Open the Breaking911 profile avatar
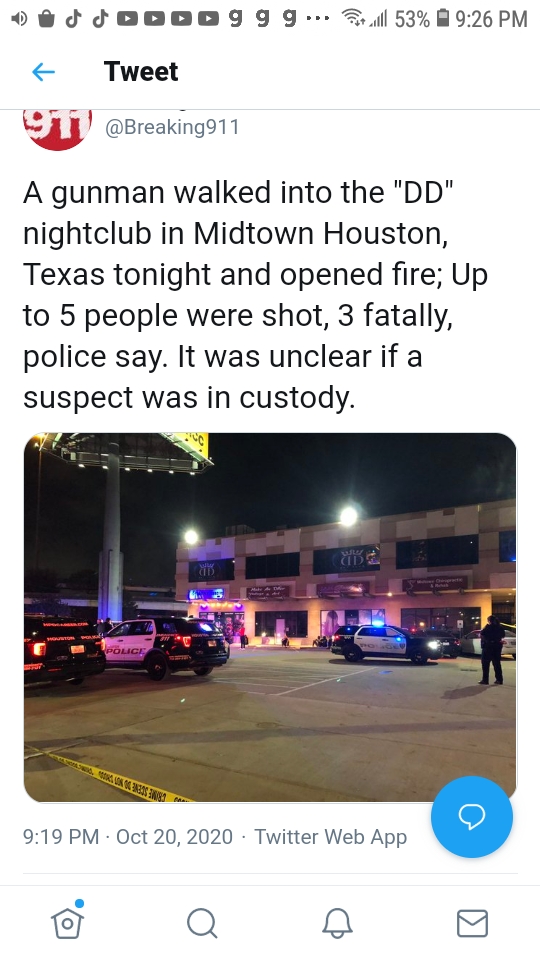 (58, 129)
